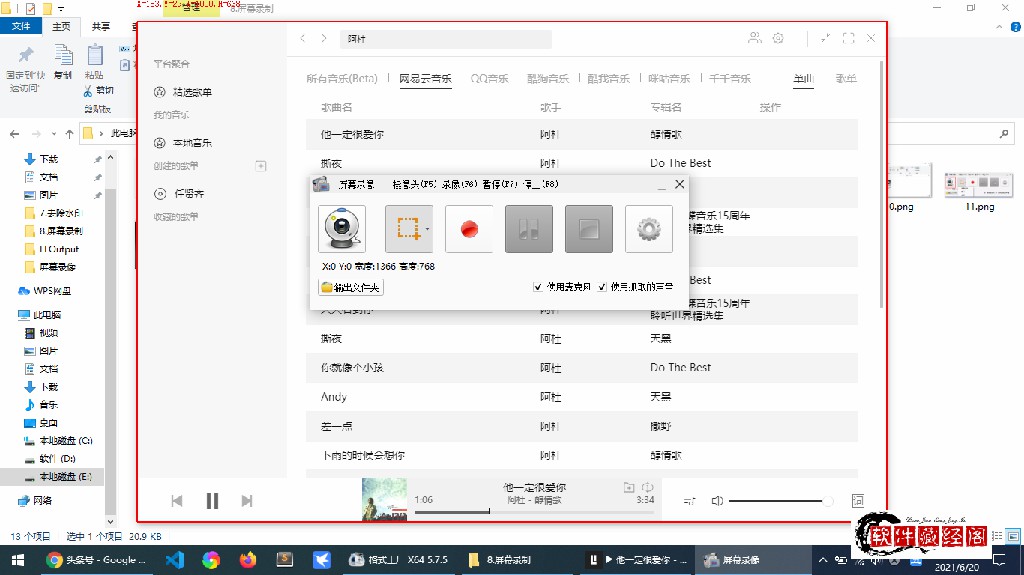Click pin to quick access in Explorer ribbon

(25, 68)
